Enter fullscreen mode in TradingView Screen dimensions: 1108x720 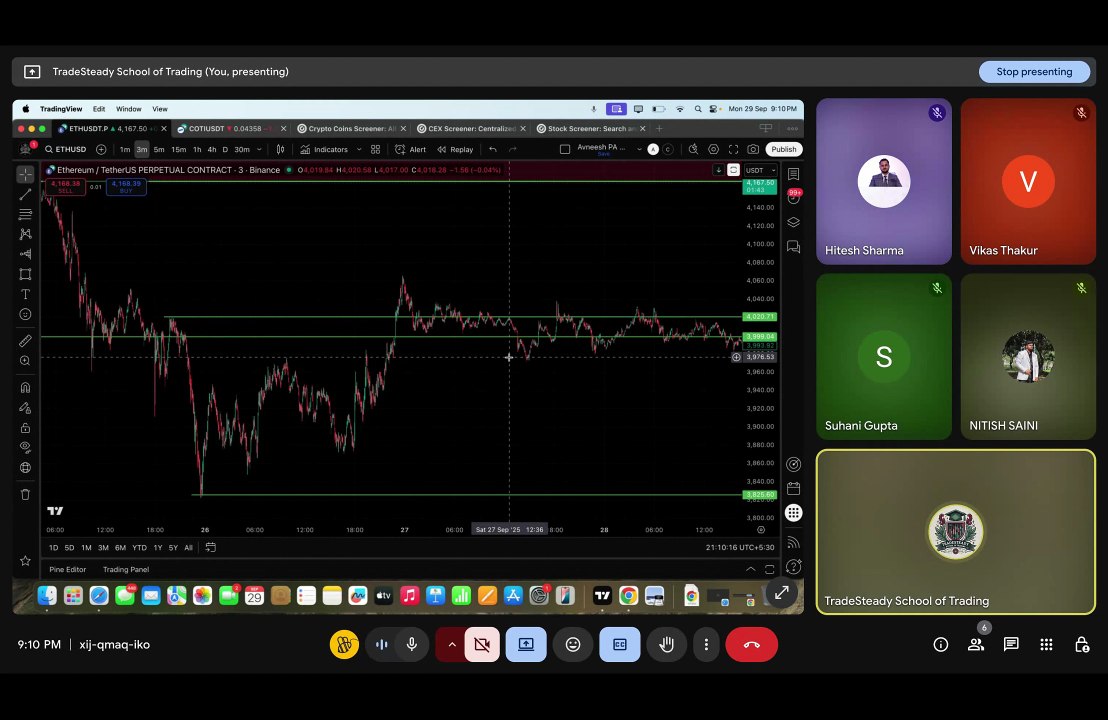[733, 149]
